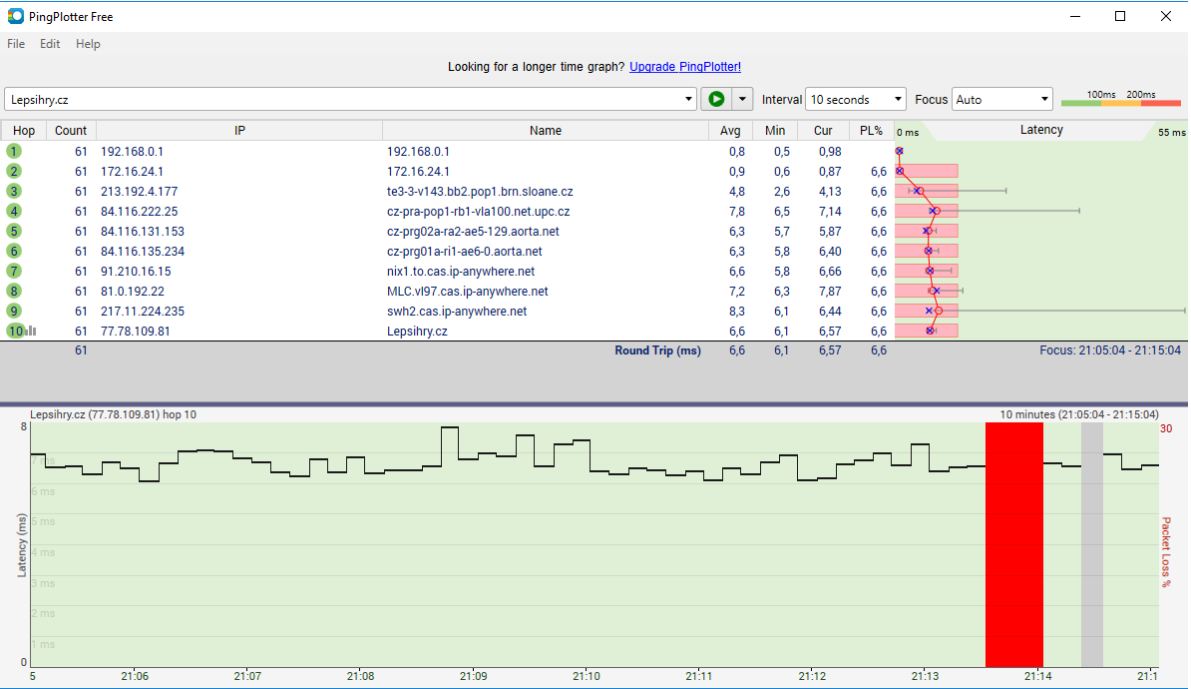Open the dropdown arrow next to play button

coord(742,99)
